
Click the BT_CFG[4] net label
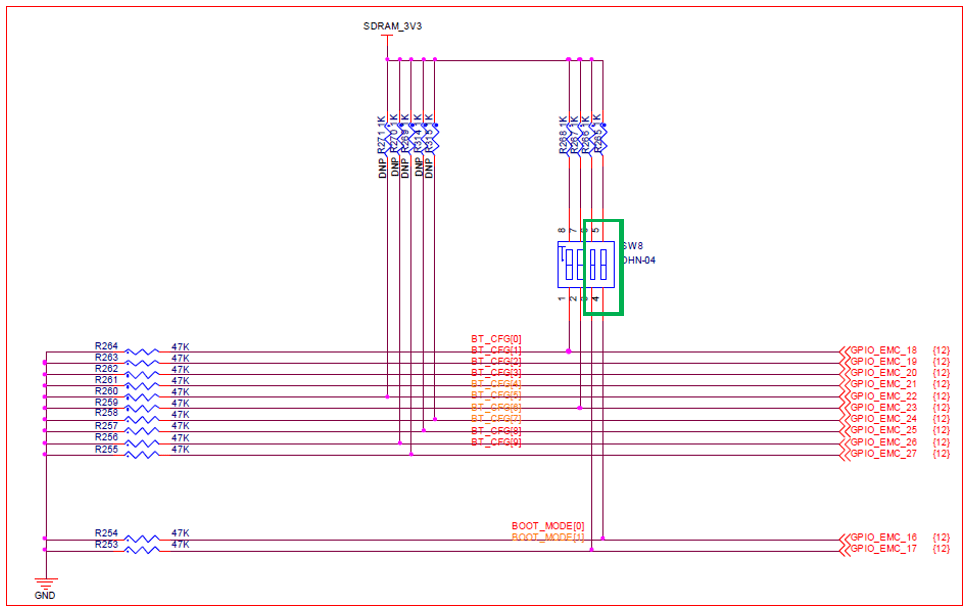tap(496, 384)
